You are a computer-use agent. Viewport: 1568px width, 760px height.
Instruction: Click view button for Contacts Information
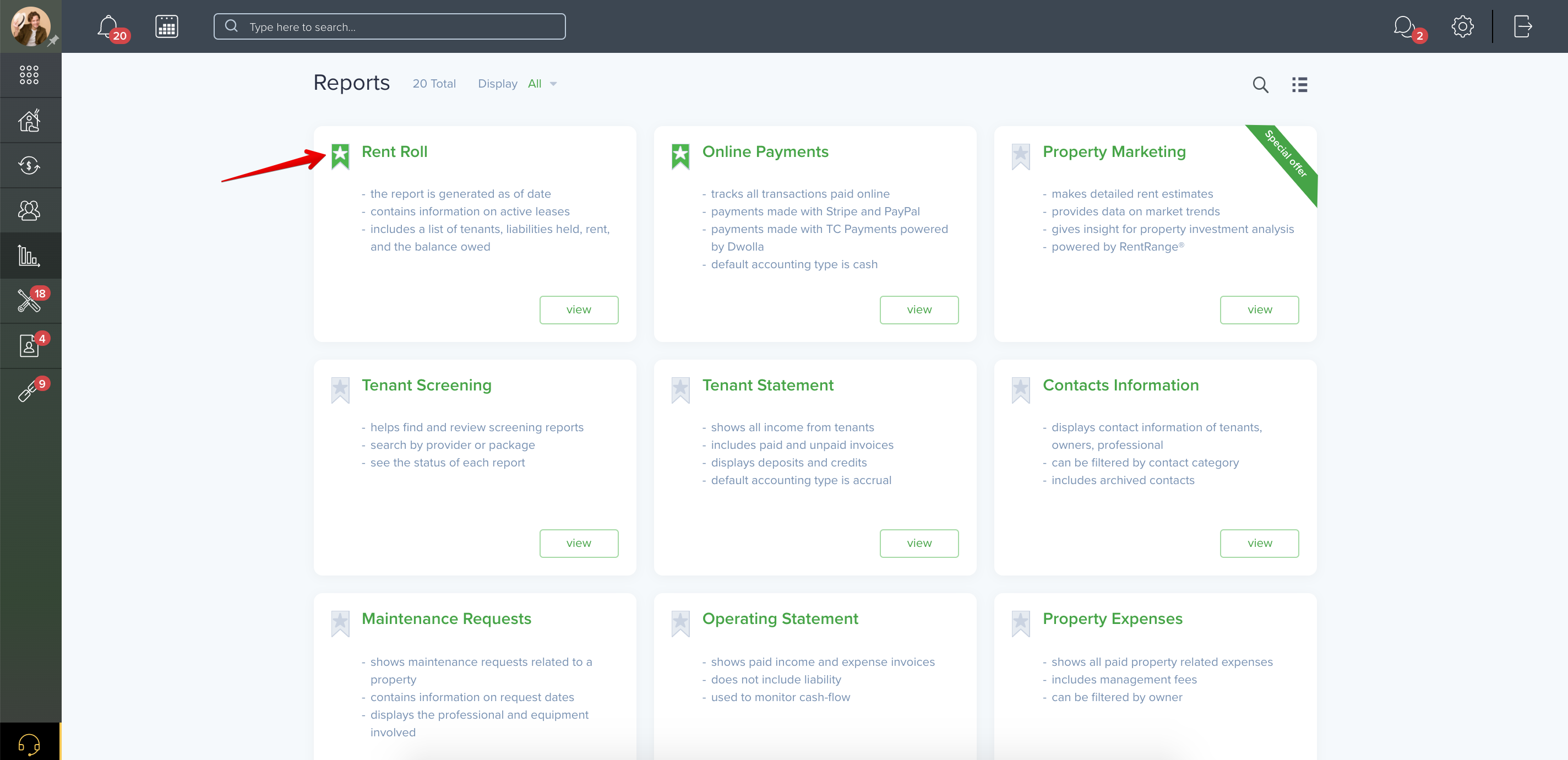[x=1259, y=543]
